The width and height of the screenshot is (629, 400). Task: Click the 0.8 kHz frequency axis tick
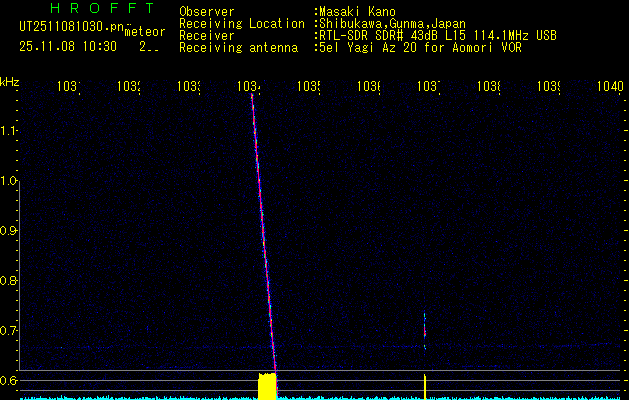[x=10, y=281]
